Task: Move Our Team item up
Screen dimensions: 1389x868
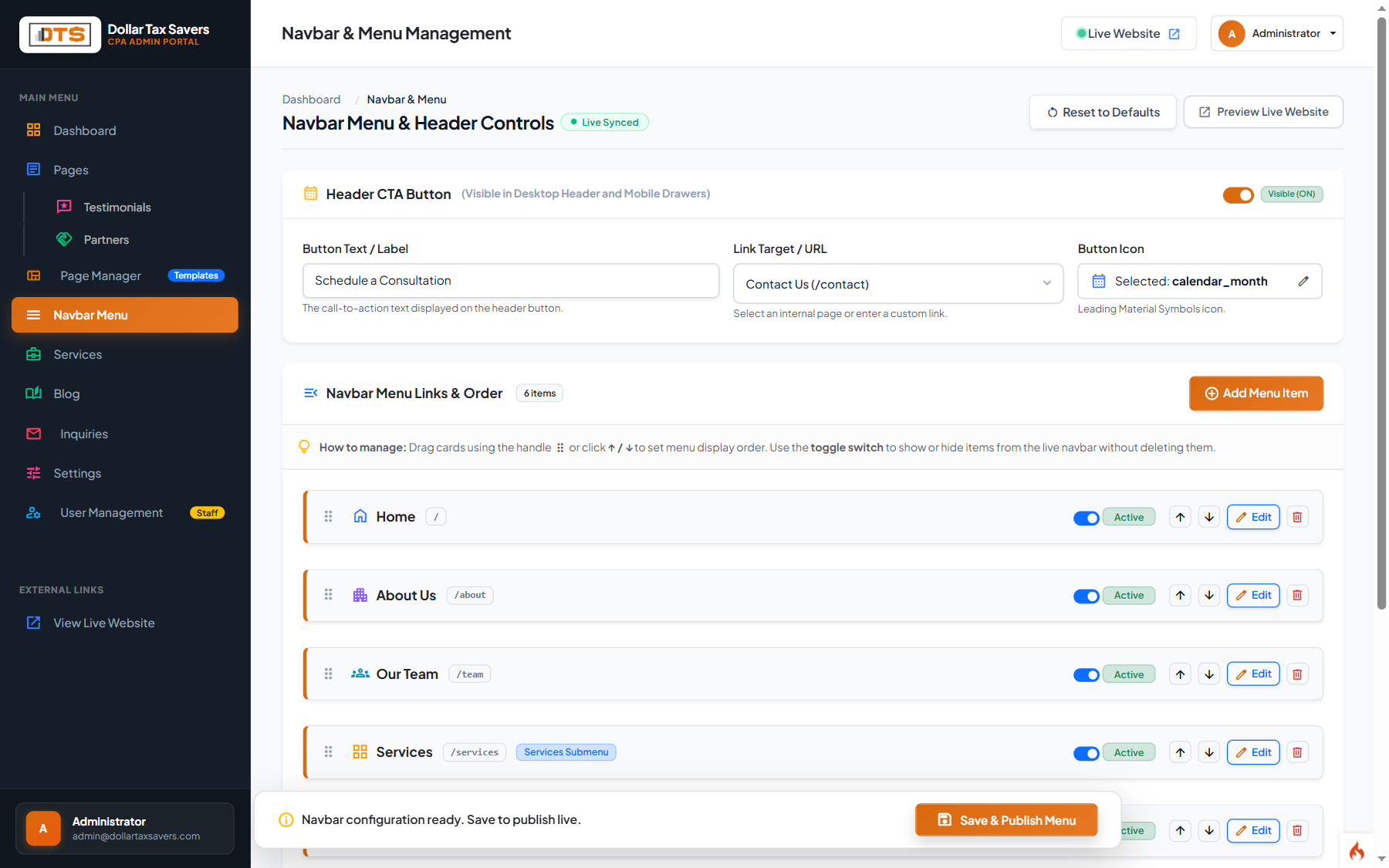Action: tap(1181, 674)
